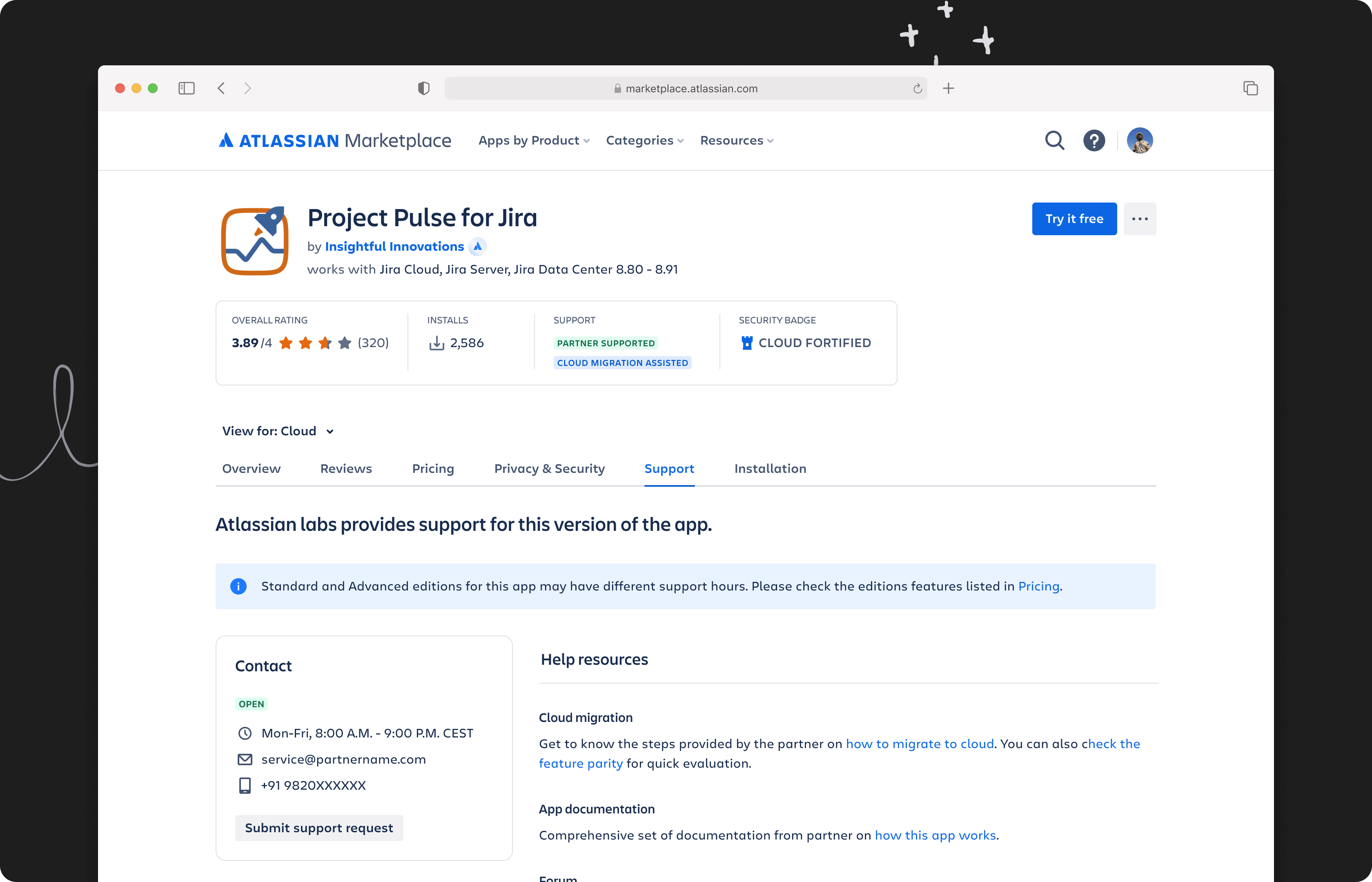Viewport: 1372px width, 882px height.
Task: Click the +91 9820XXXXXX phone number
Action: pos(313,785)
